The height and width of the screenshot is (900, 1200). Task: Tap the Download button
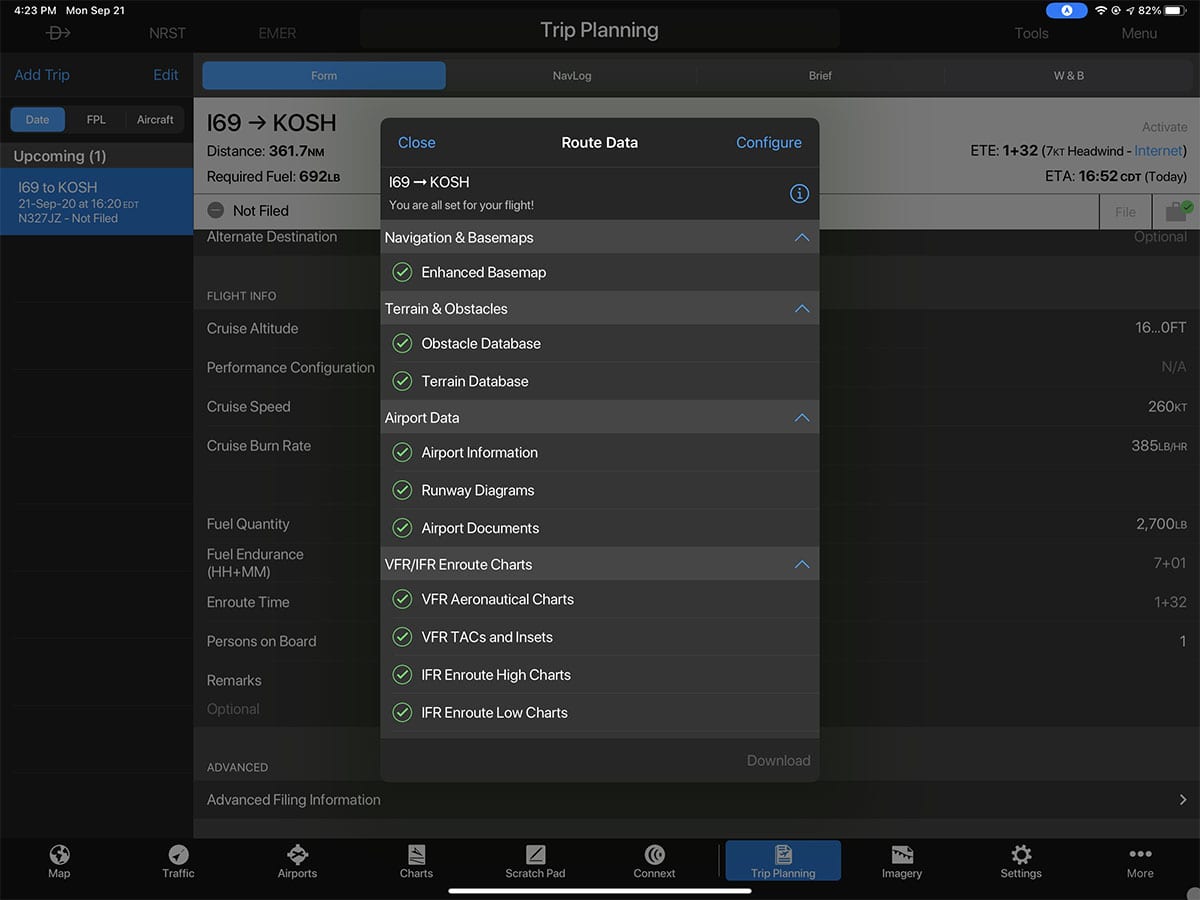click(x=778, y=761)
